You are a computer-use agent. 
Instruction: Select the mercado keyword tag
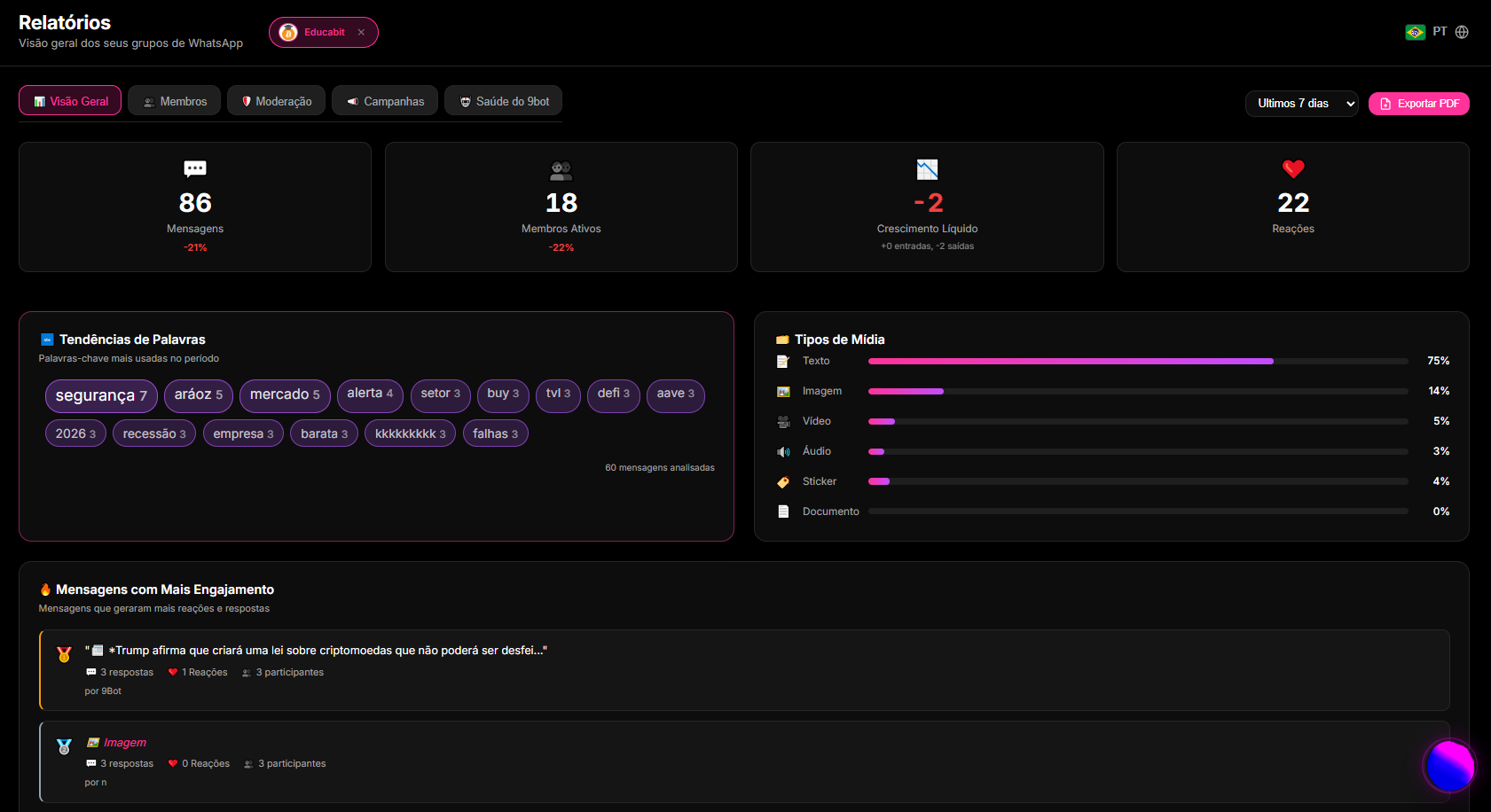[285, 395]
